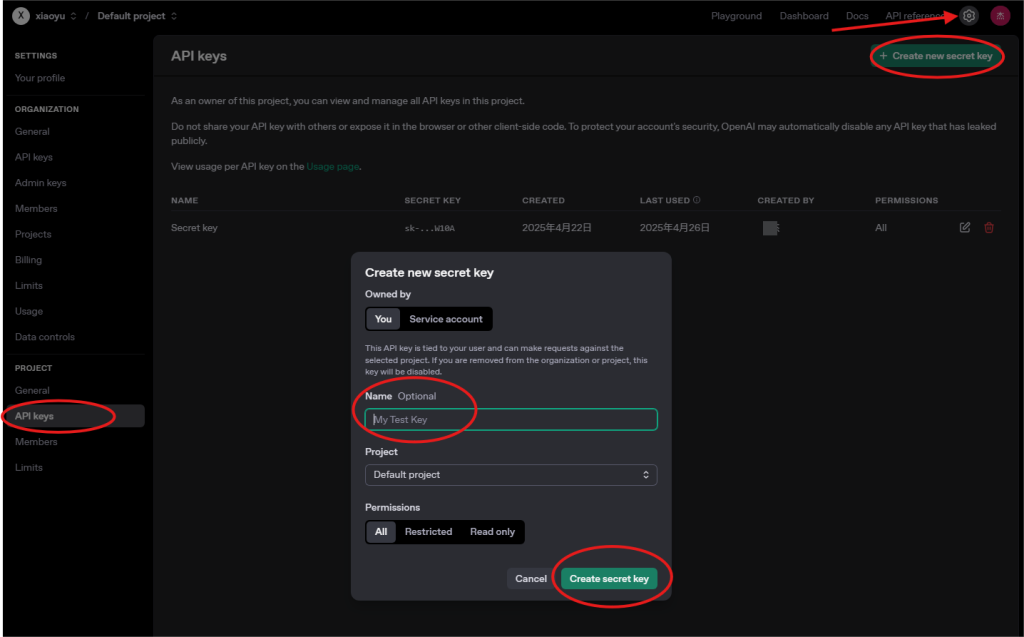Image resolution: width=1024 pixels, height=637 pixels.
Task: Click the Create secret key button
Action: pos(609,579)
